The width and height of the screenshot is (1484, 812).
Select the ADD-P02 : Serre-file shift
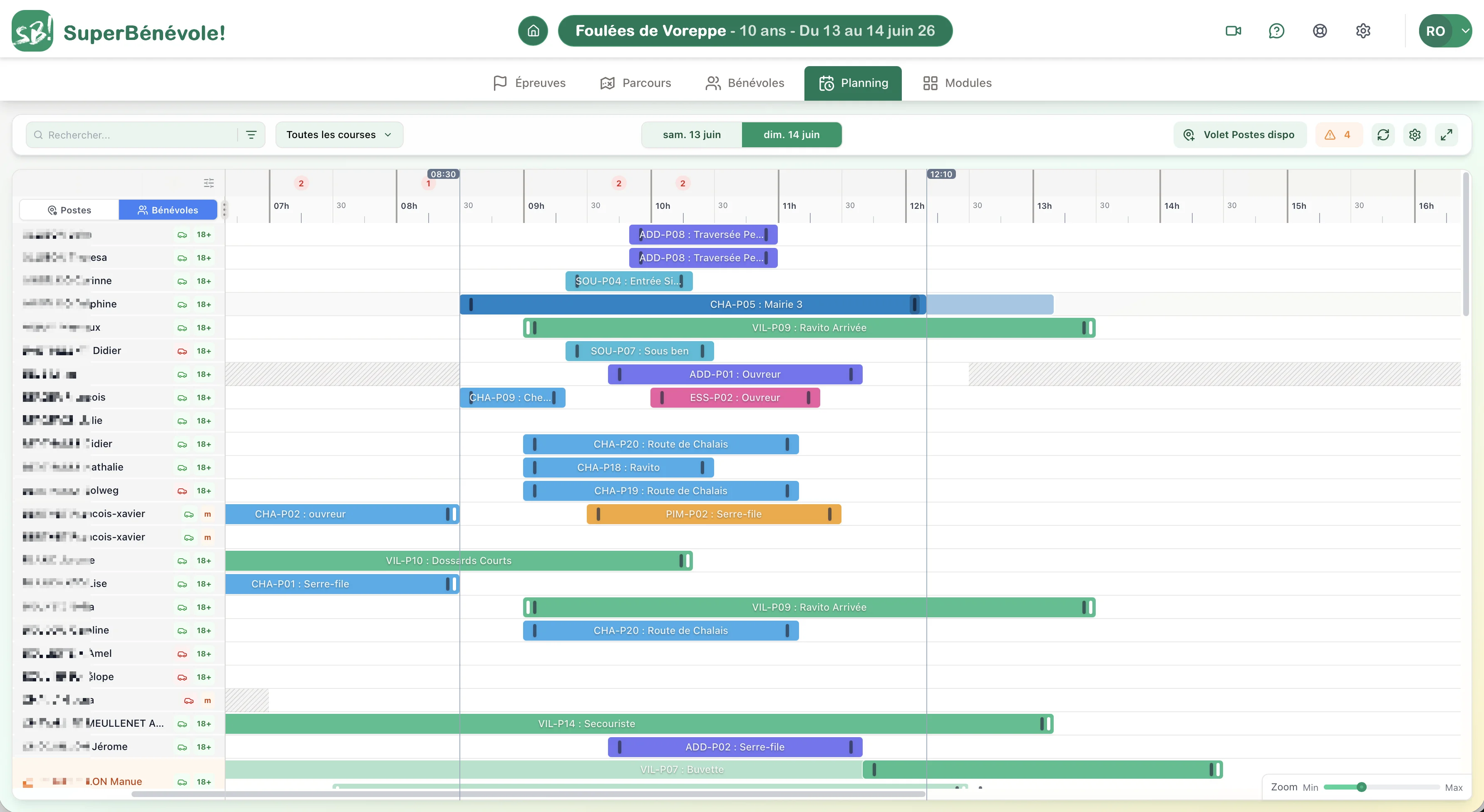point(735,748)
